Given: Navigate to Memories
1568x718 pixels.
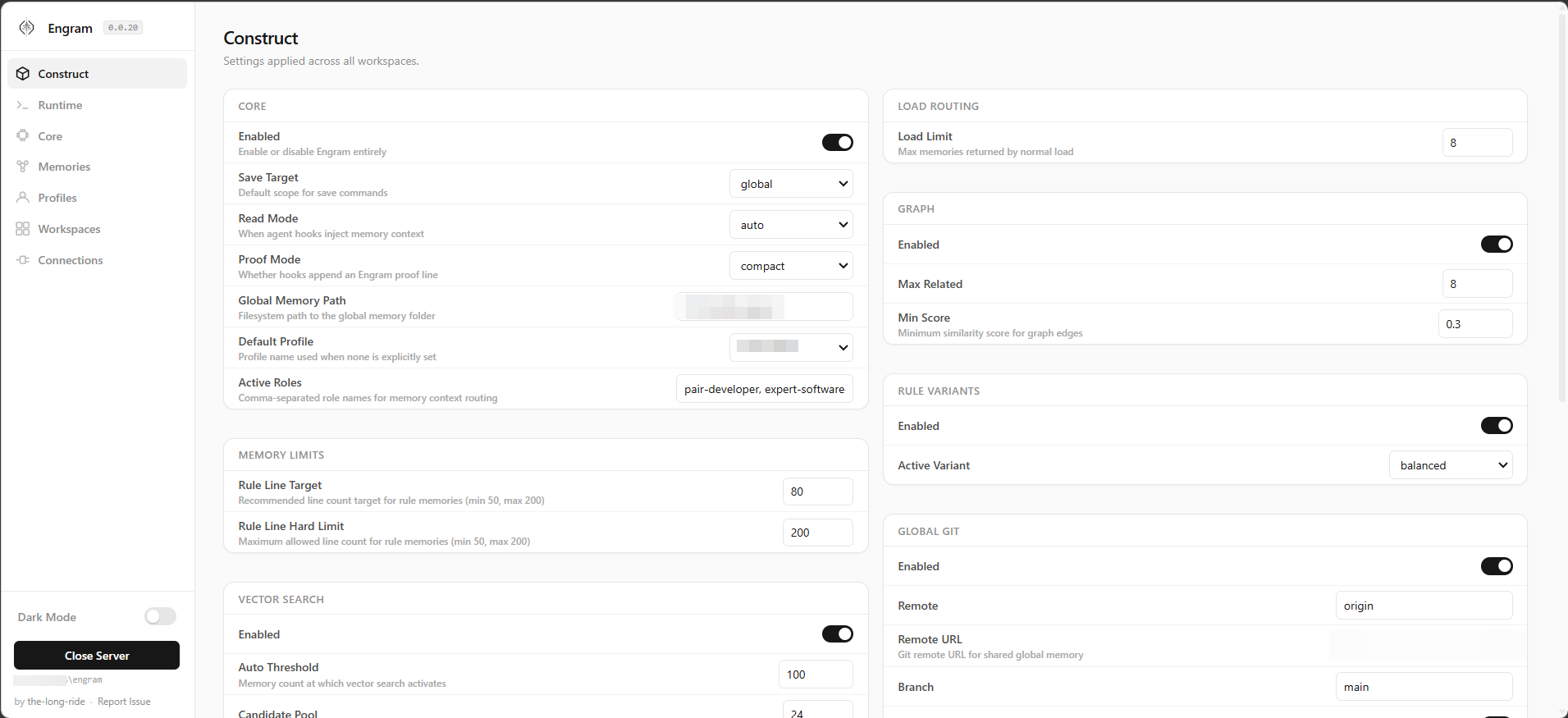Looking at the screenshot, I should click(97, 167).
